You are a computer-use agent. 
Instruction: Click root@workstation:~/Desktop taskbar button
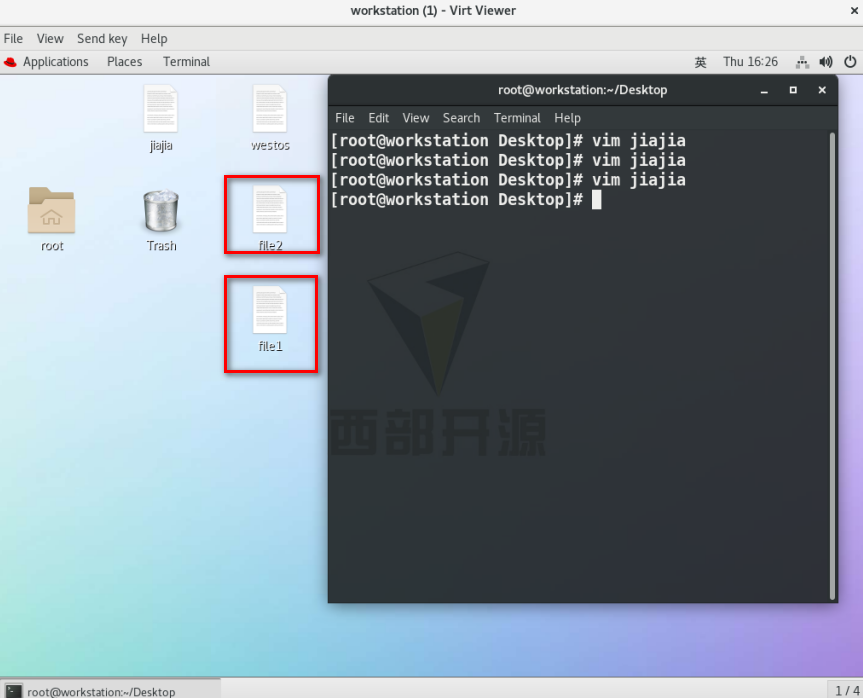coord(110,690)
